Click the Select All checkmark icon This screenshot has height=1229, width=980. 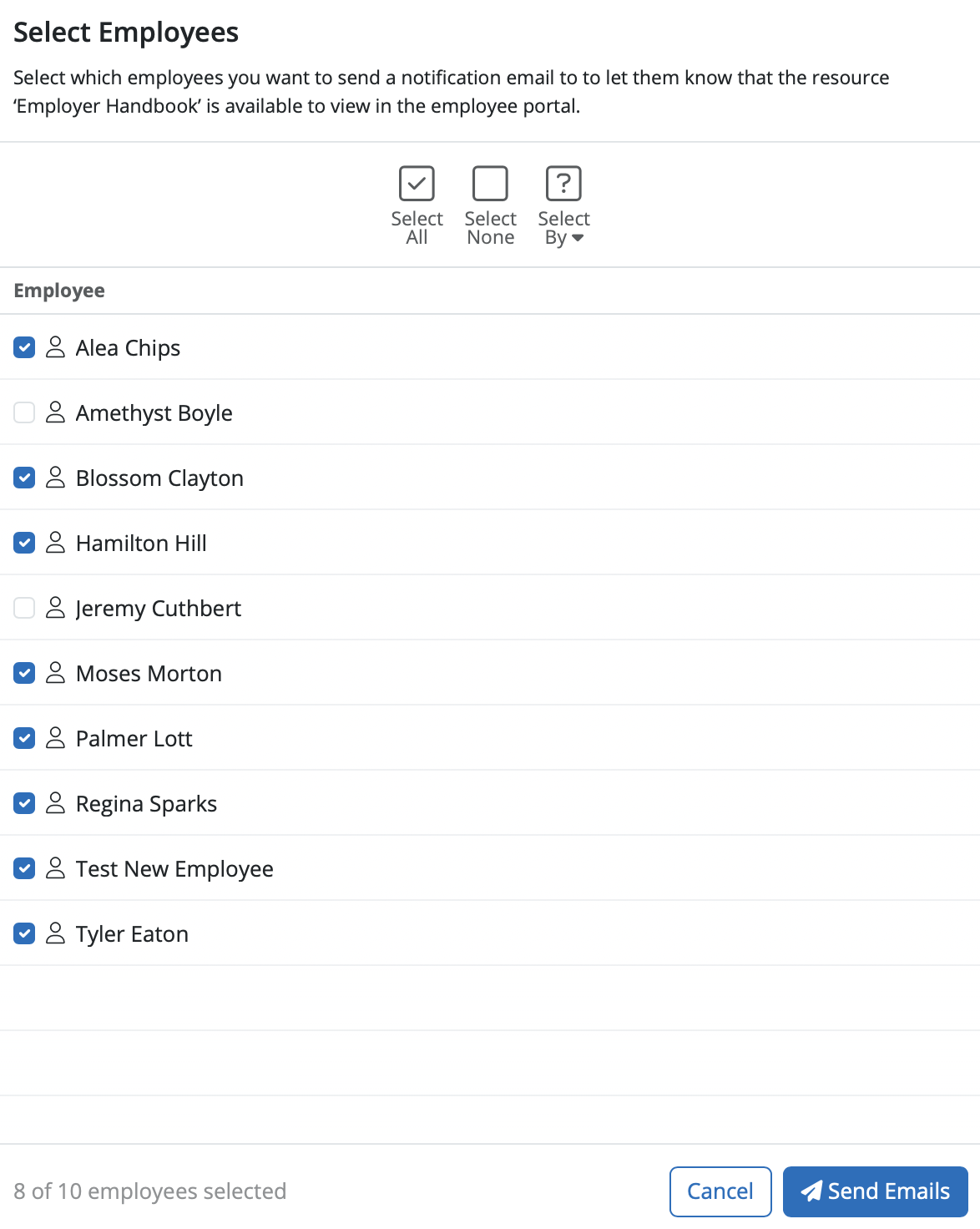pos(417,184)
